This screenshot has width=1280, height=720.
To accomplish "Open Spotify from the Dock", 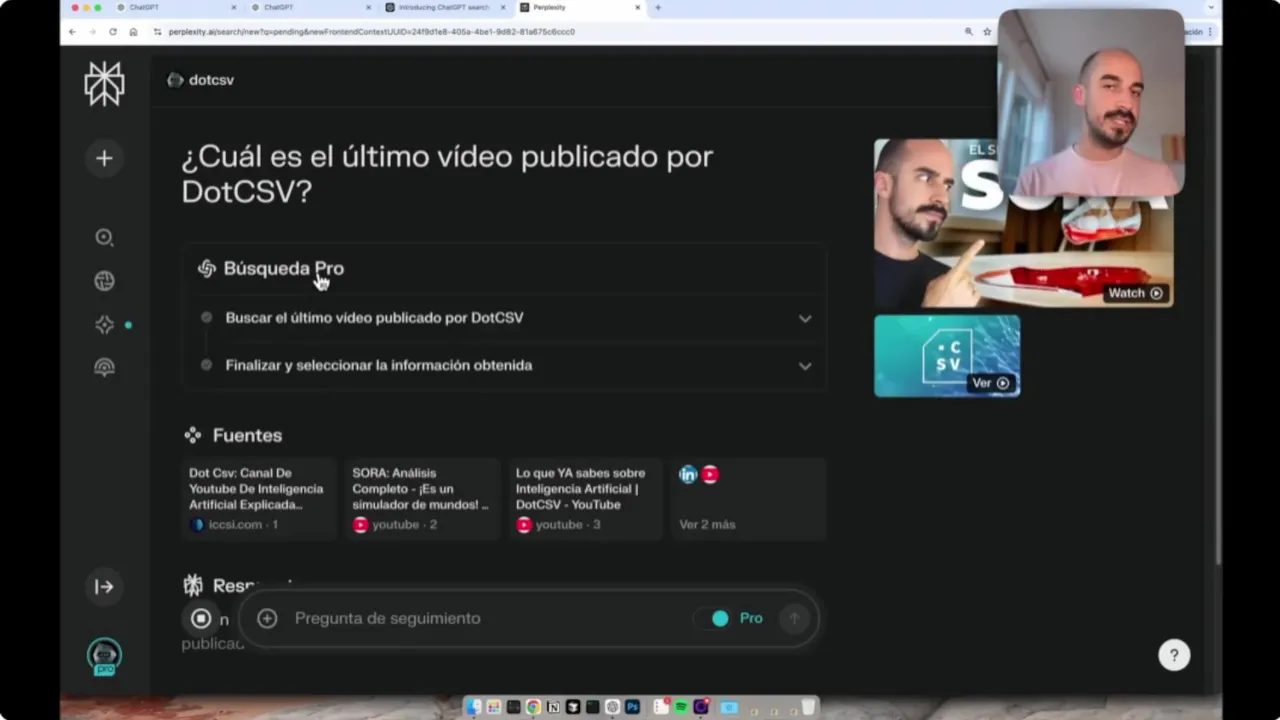I will coord(681,707).
